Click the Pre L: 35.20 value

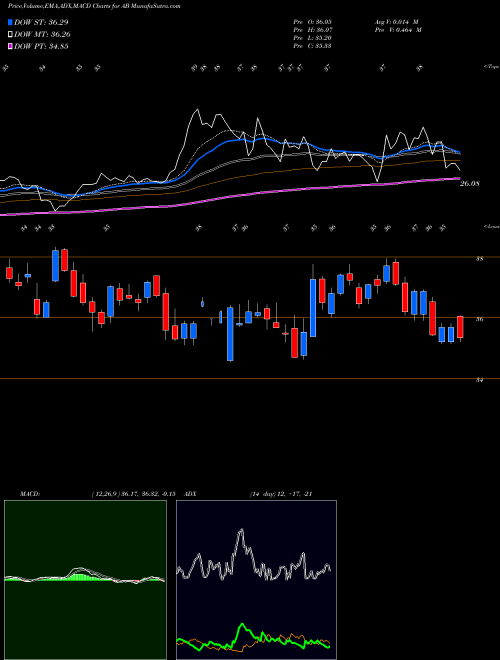point(312,38)
